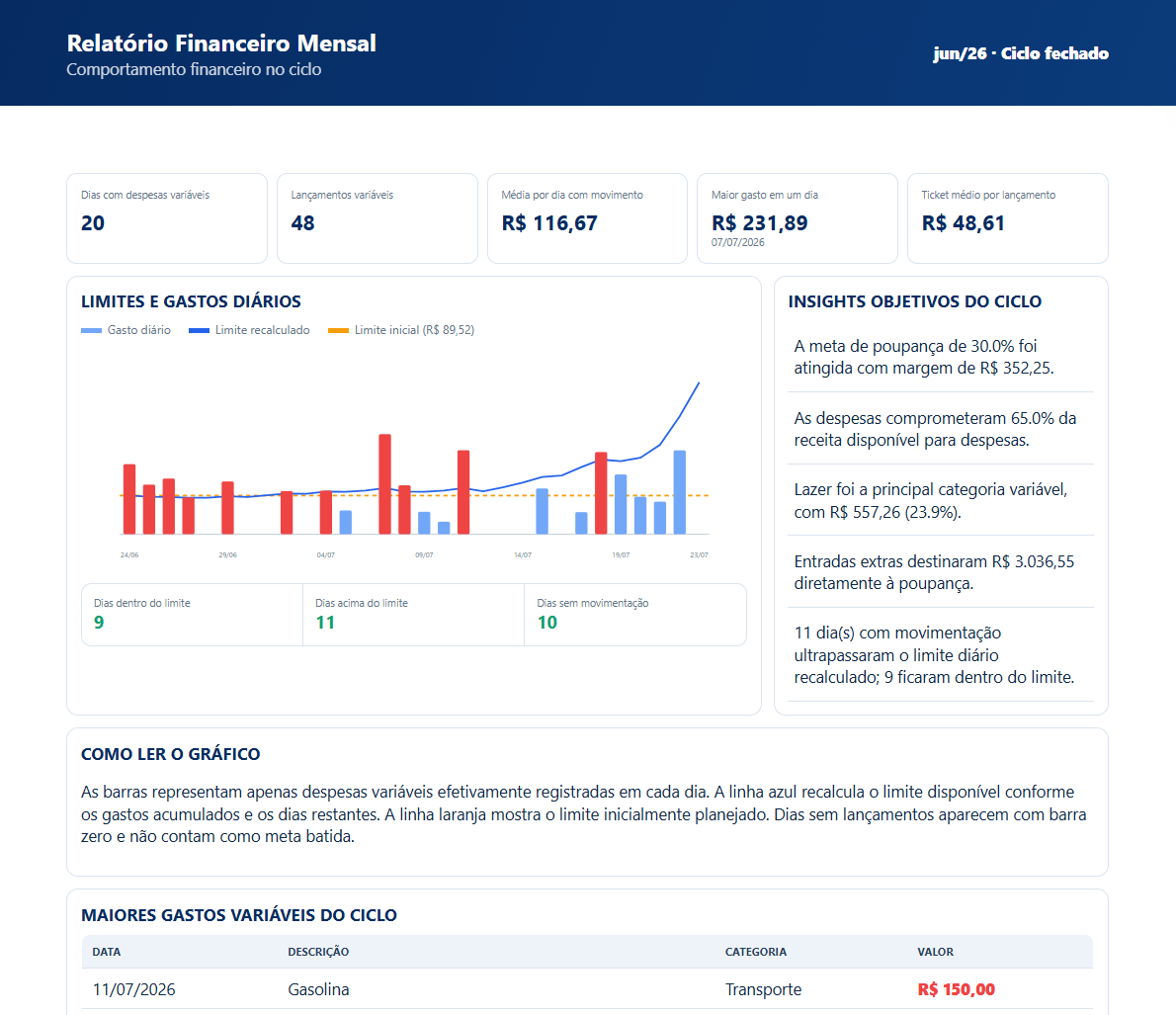Click the 'Relatório Financeiro Mensal' title

(221, 42)
